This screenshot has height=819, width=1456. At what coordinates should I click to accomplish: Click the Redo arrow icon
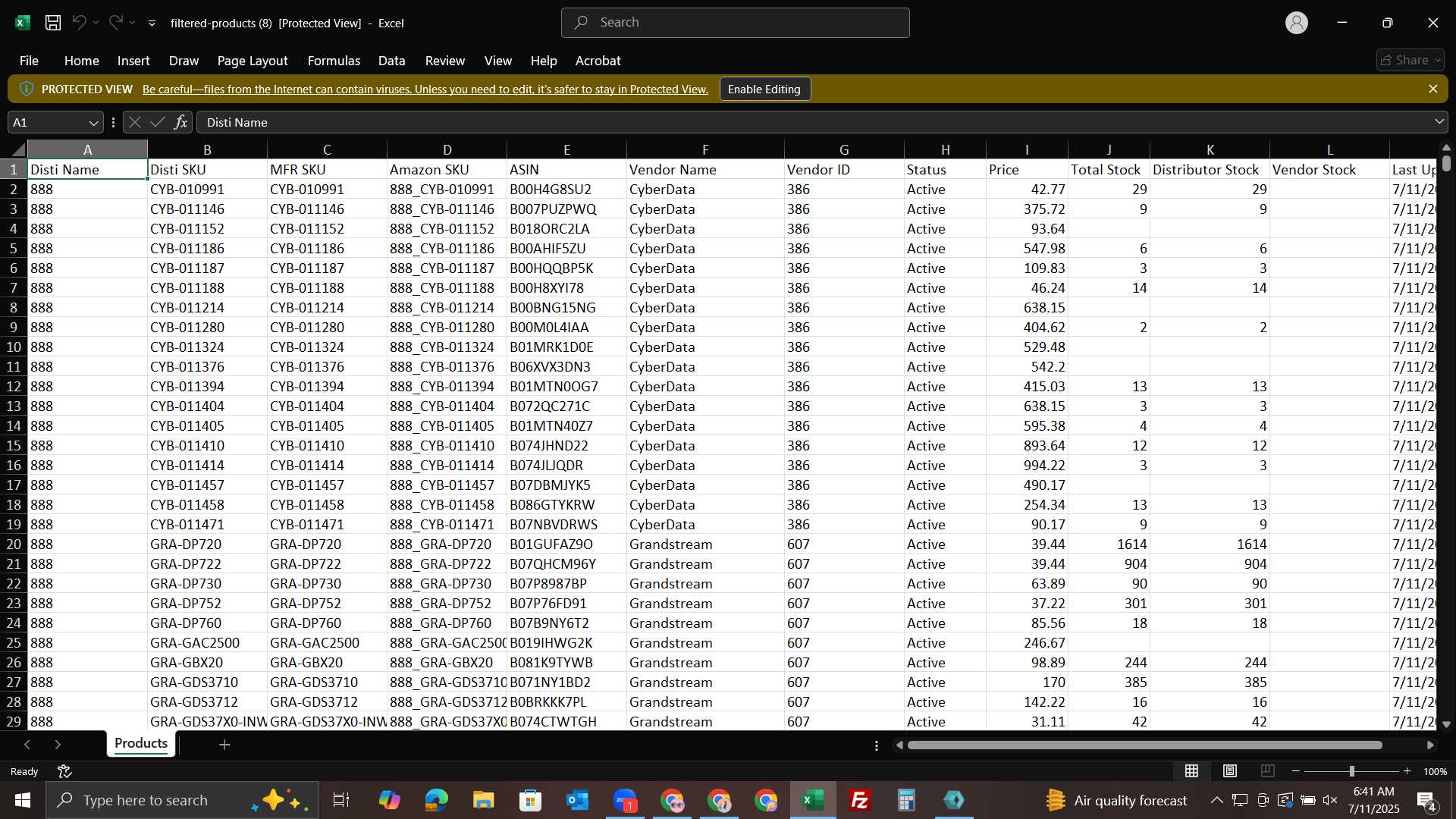tap(115, 23)
